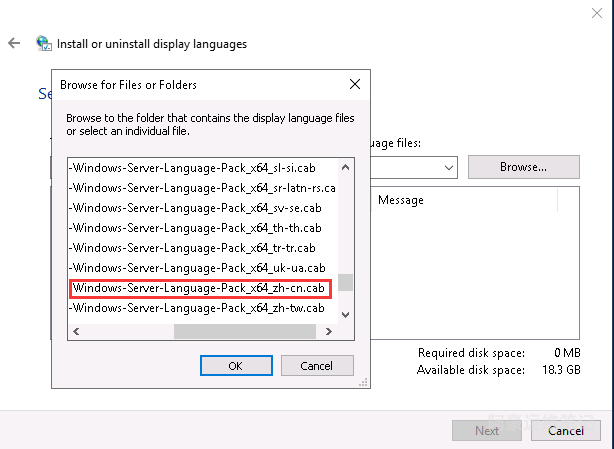Click the horizontal scrollbar left arrow in file list
Viewport: 614px width, 449px height.
point(75,332)
